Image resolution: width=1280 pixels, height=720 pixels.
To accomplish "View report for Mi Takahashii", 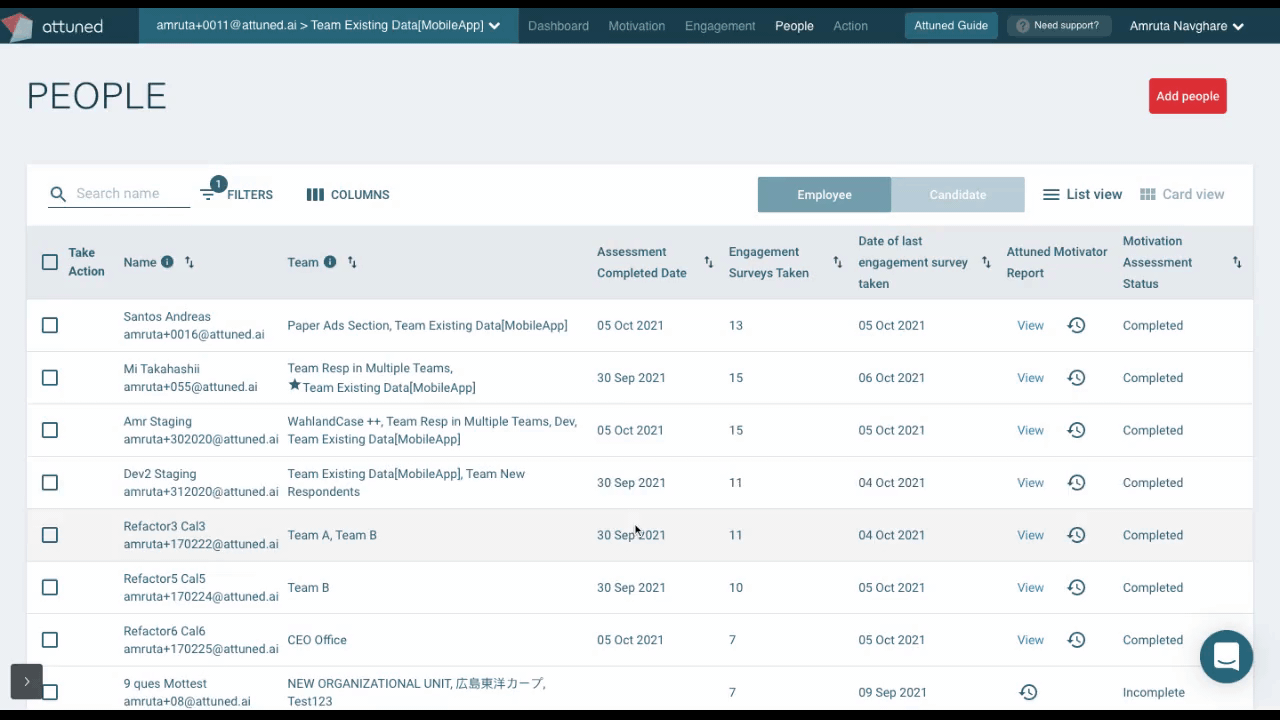I will click(1030, 378).
